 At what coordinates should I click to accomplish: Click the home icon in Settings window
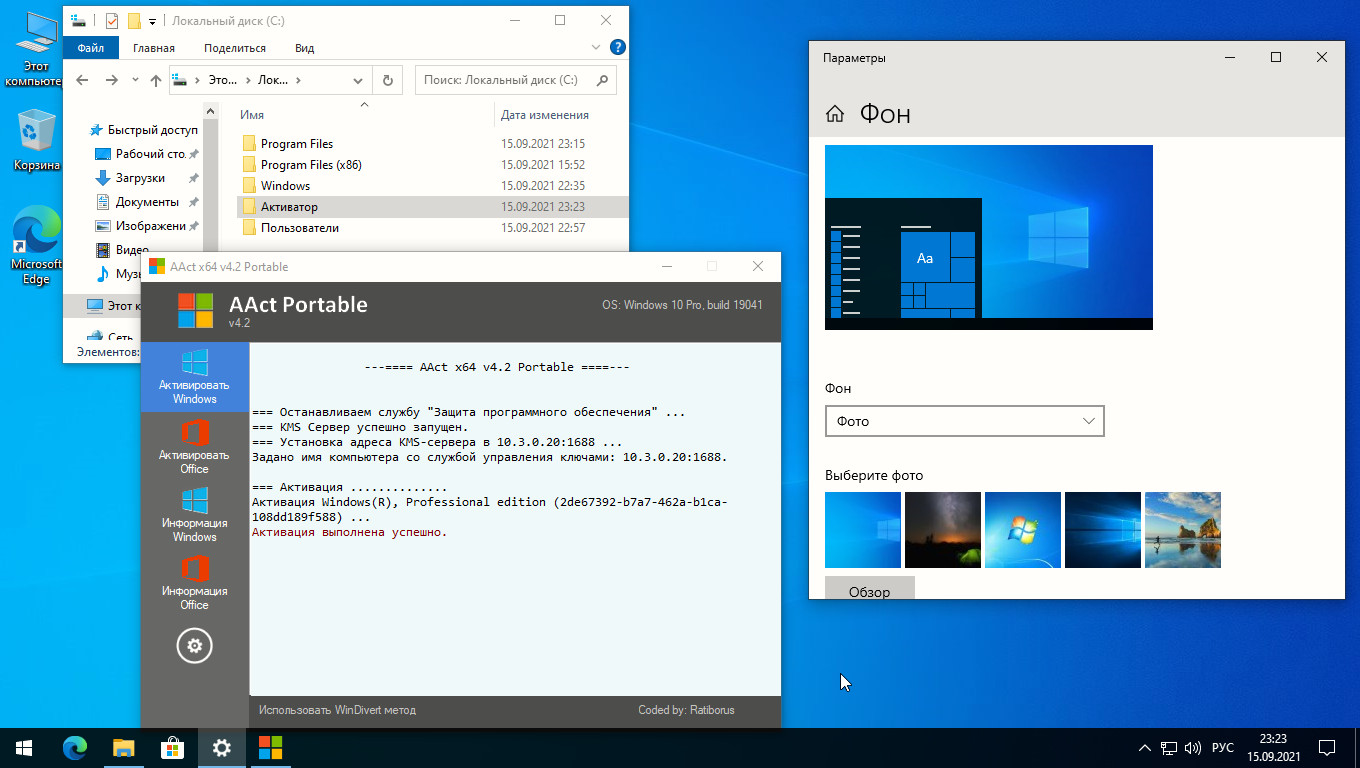[x=835, y=114]
